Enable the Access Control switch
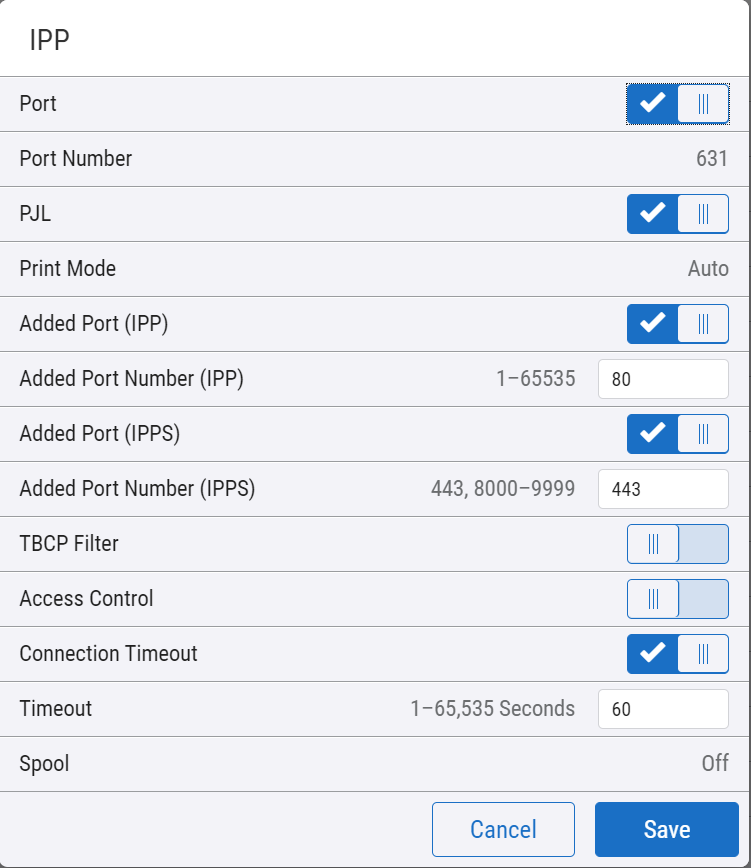 [677, 598]
